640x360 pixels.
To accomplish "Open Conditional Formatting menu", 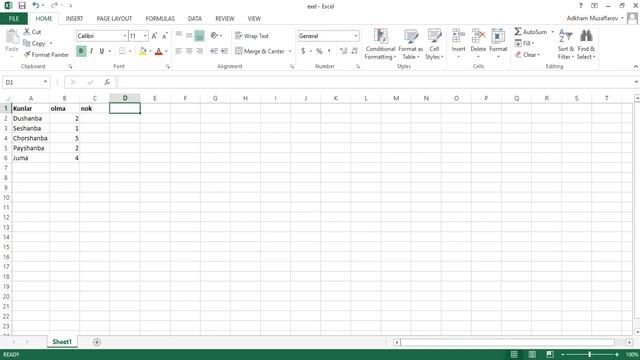I will pos(380,44).
